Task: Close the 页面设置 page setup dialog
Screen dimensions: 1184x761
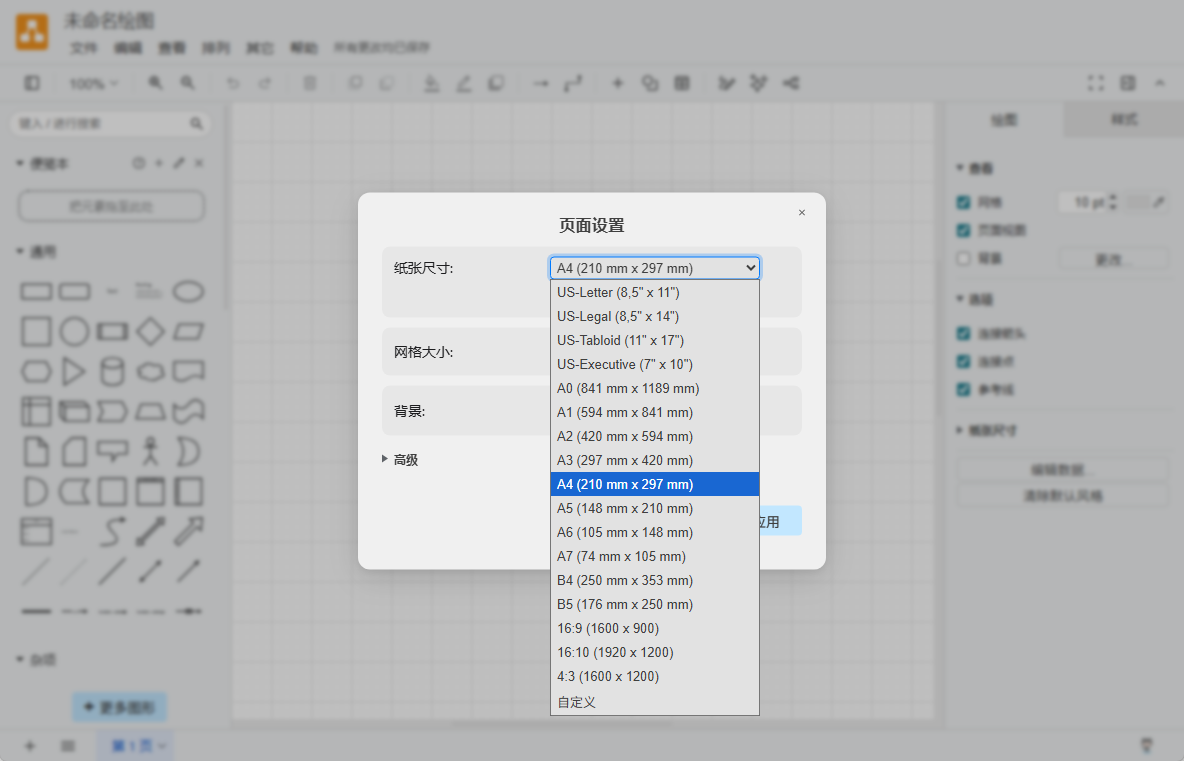Action: [802, 212]
